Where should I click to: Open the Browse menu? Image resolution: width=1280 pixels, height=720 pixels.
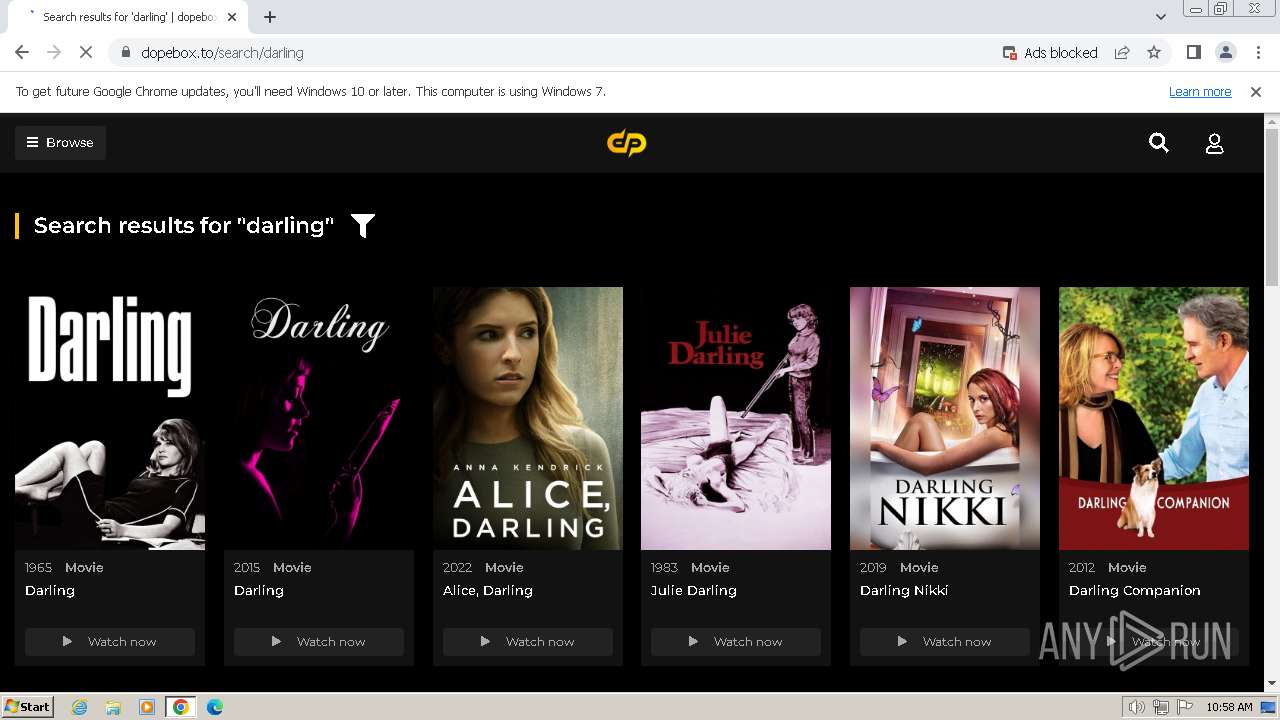(60, 142)
